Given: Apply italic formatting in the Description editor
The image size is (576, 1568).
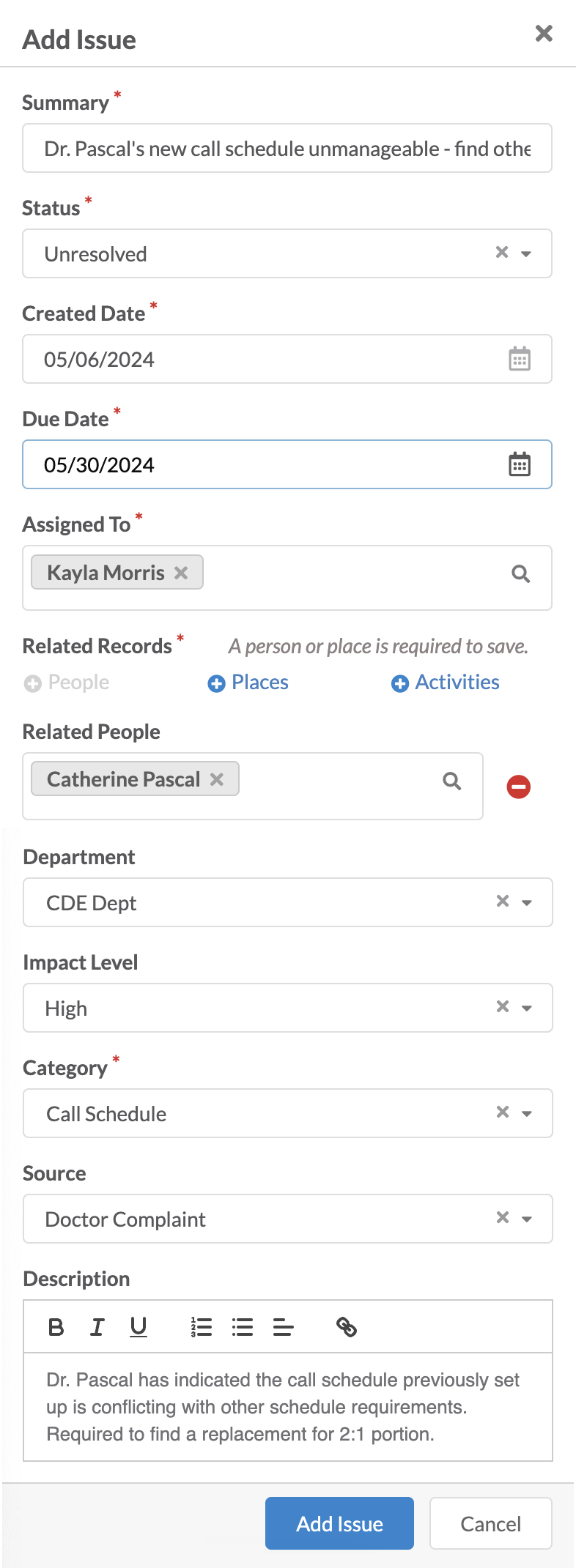Looking at the screenshot, I should click(x=97, y=1326).
